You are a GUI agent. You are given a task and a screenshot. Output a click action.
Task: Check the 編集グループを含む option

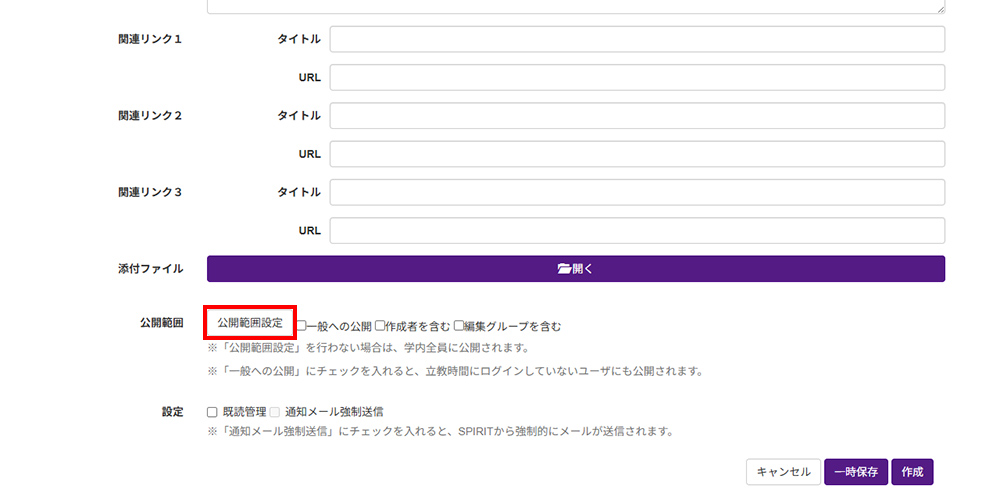(x=459, y=326)
